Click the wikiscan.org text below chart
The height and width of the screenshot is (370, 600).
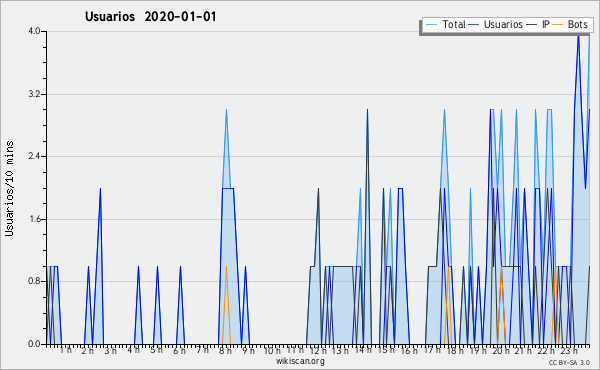point(300,361)
